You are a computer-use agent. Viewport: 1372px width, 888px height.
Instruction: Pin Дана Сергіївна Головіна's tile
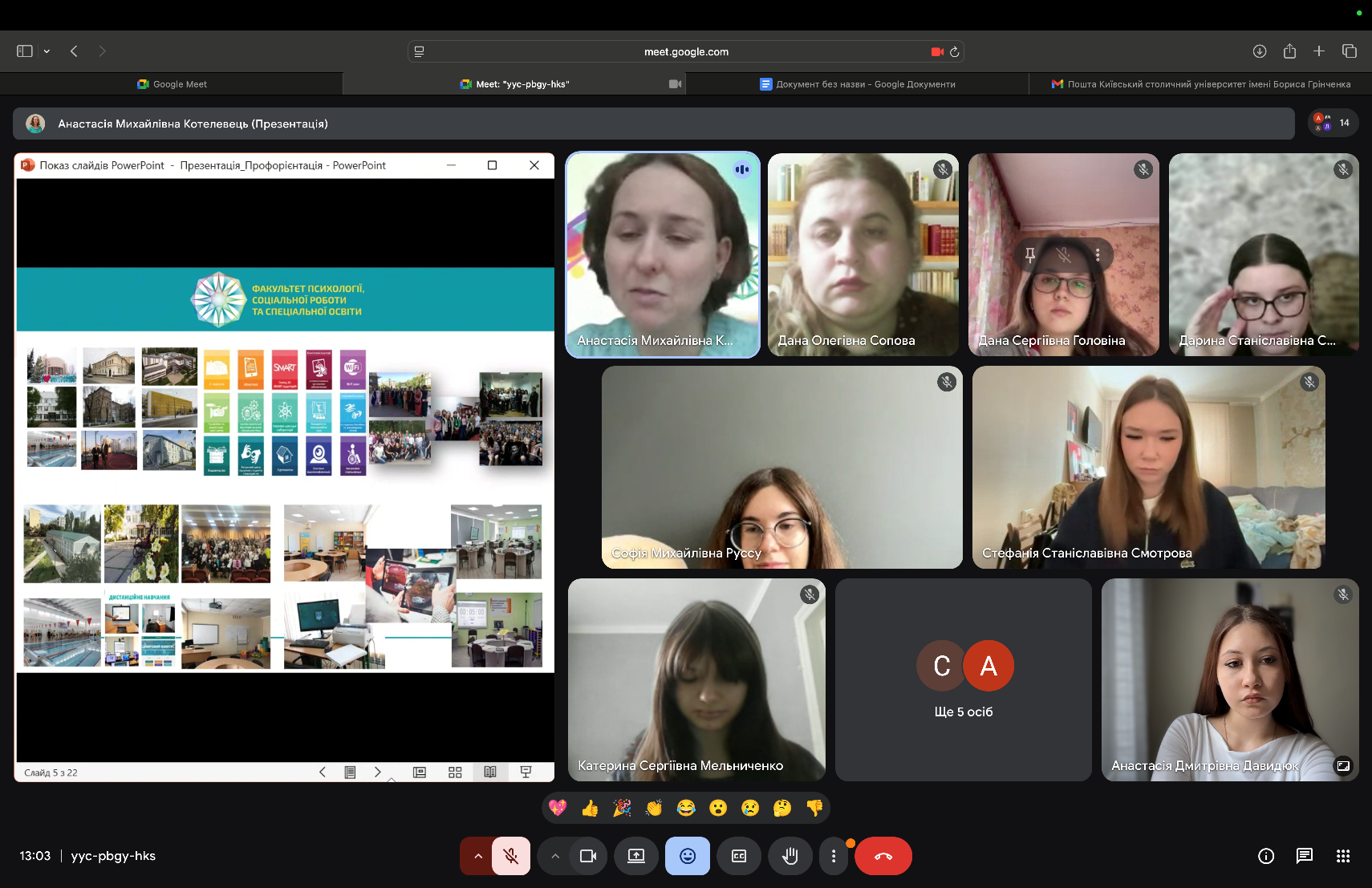pyautogui.click(x=1030, y=255)
